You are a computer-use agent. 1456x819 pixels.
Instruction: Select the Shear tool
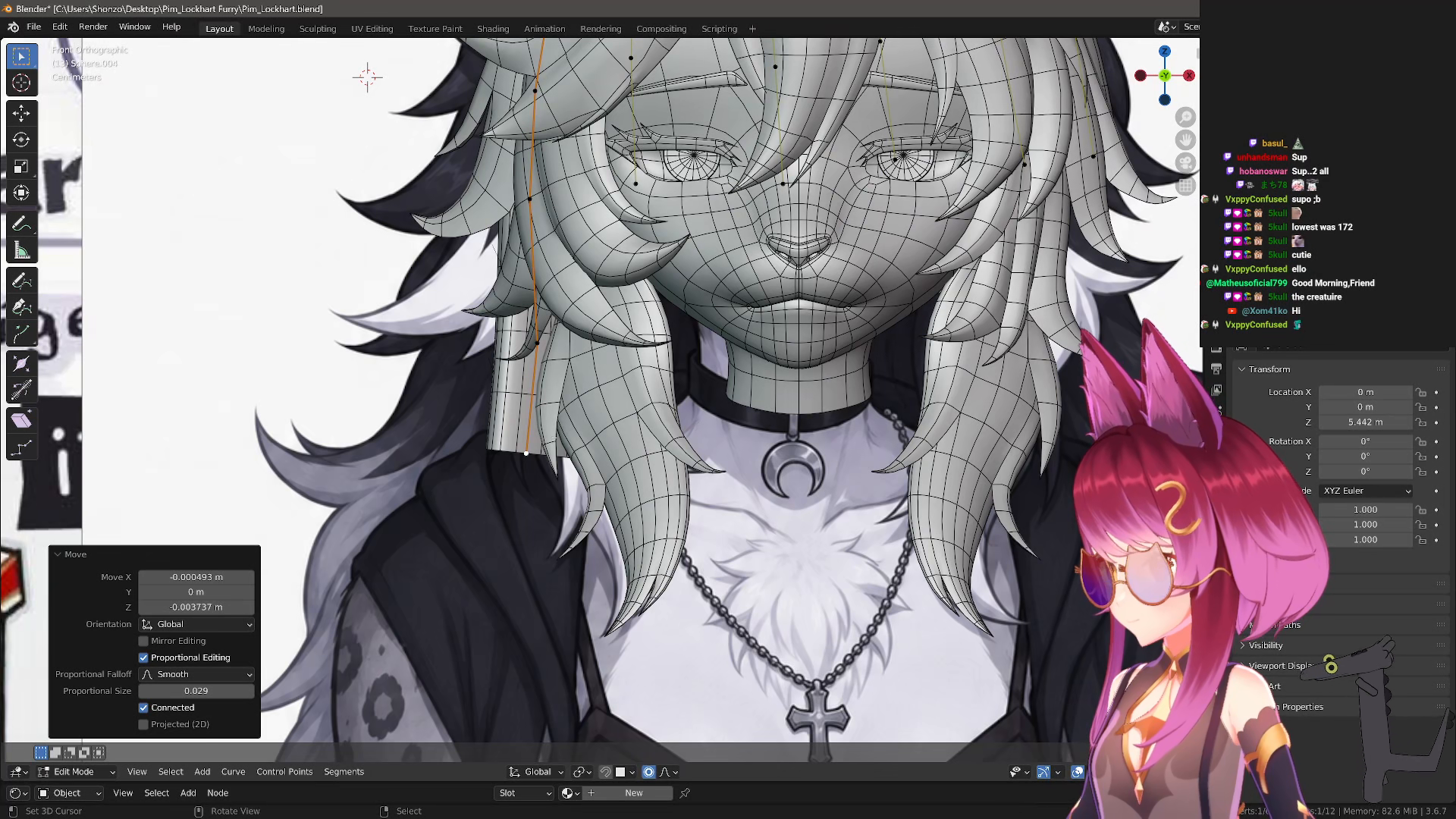click(x=21, y=421)
